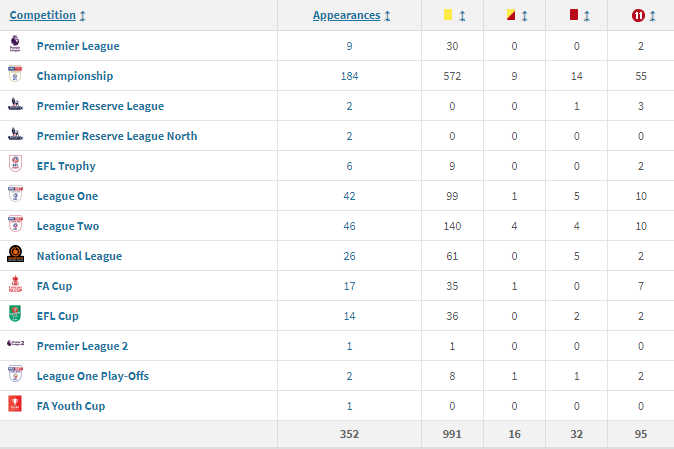Image resolution: width=674 pixels, height=449 pixels.
Task: Click the EFL Cup green logo
Action: tap(15, 315)
